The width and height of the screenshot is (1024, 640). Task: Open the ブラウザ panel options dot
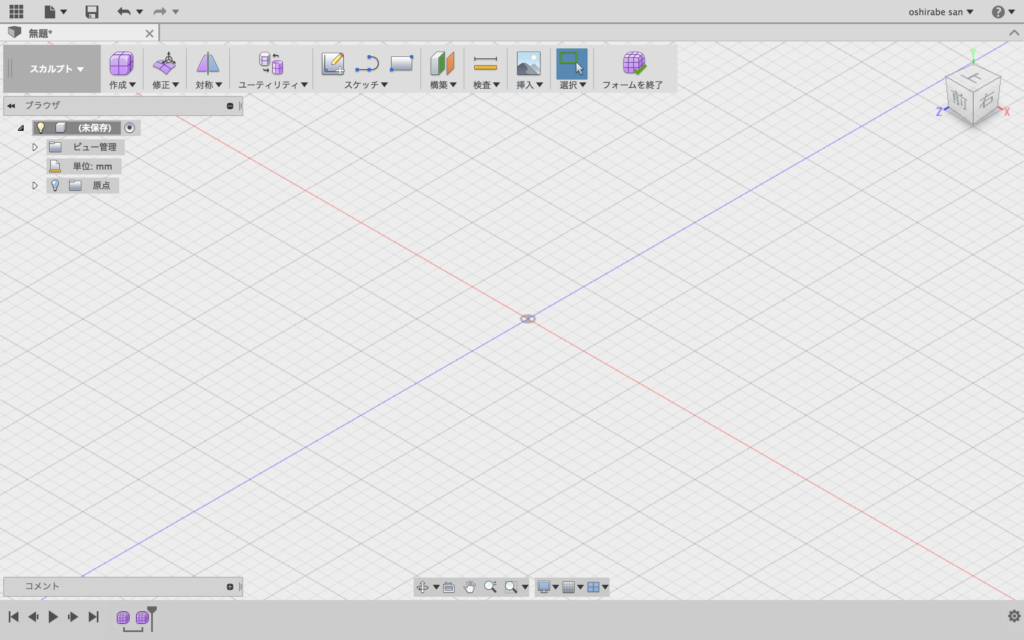coord(230,106)
